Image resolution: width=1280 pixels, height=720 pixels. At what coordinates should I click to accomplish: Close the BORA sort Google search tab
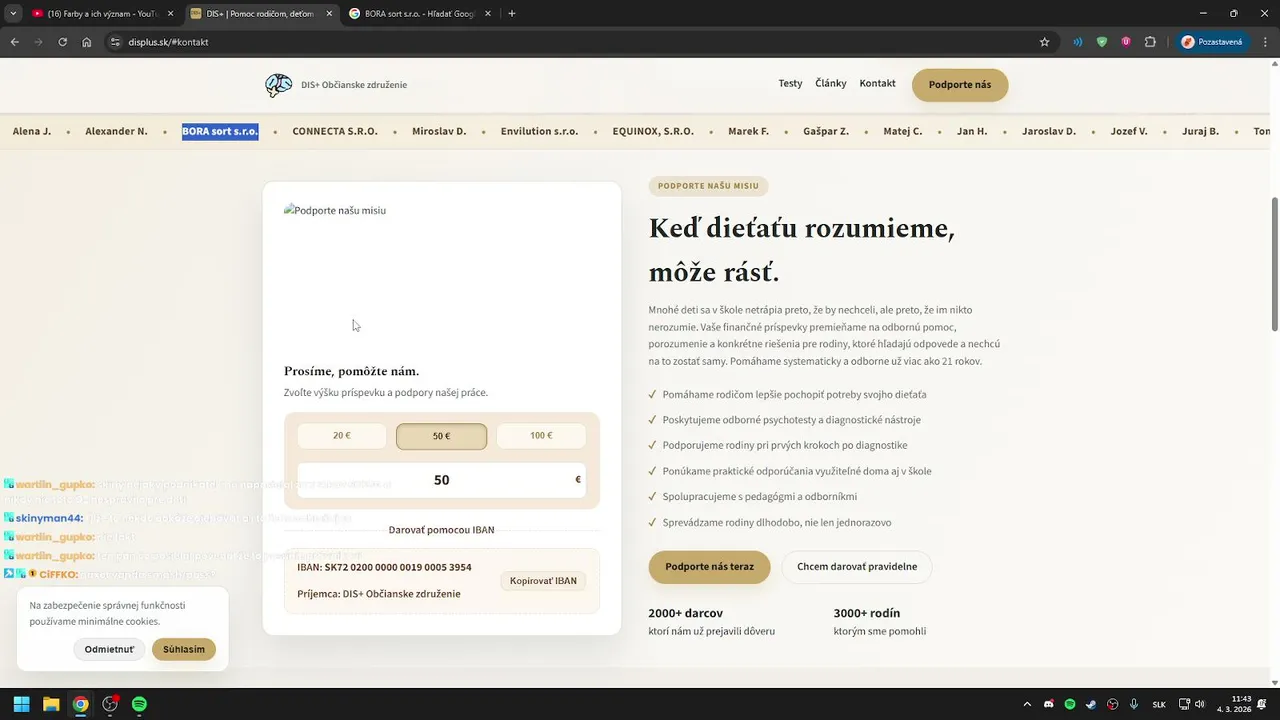tap(488, 13)
